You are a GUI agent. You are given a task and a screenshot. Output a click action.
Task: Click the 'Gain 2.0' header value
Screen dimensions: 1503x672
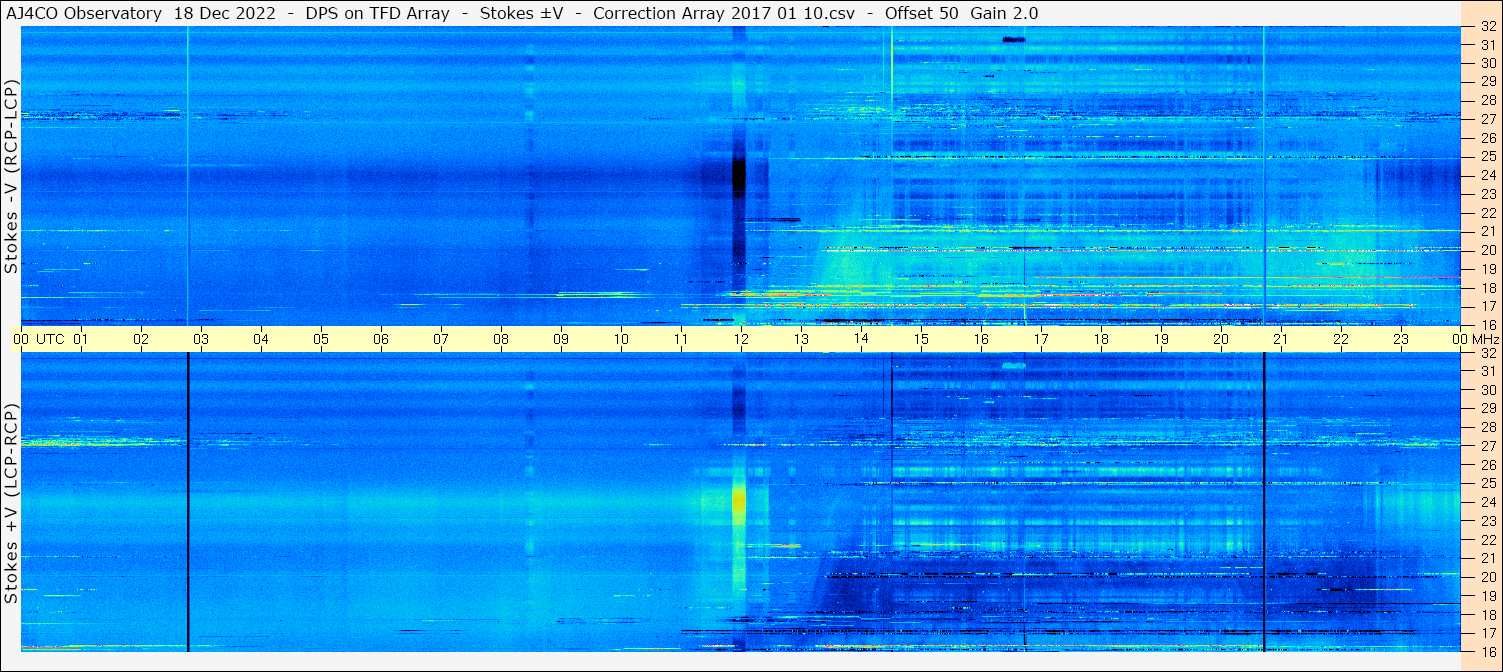tap(1004, 13)
